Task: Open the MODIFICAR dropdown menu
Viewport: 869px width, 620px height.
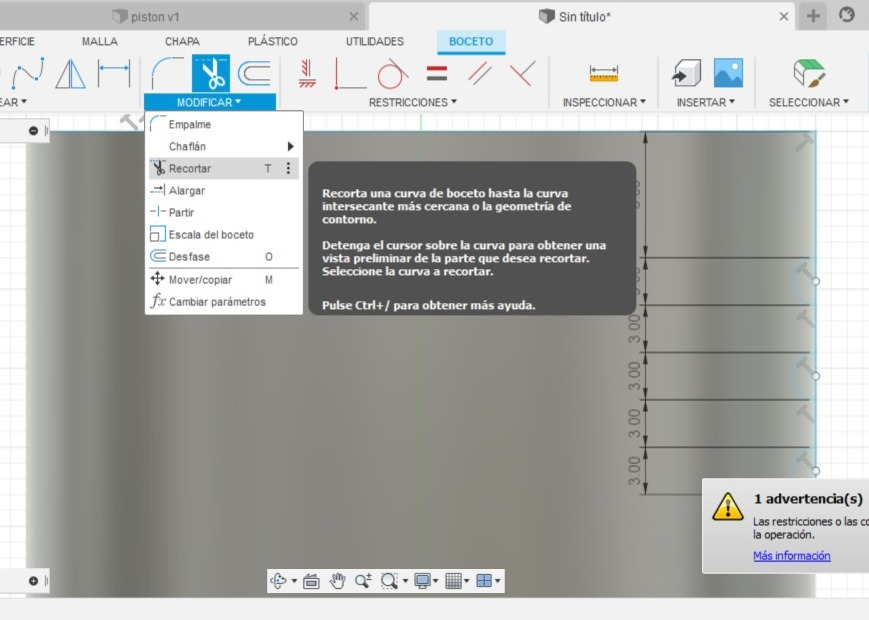Action: coord(209,103)
